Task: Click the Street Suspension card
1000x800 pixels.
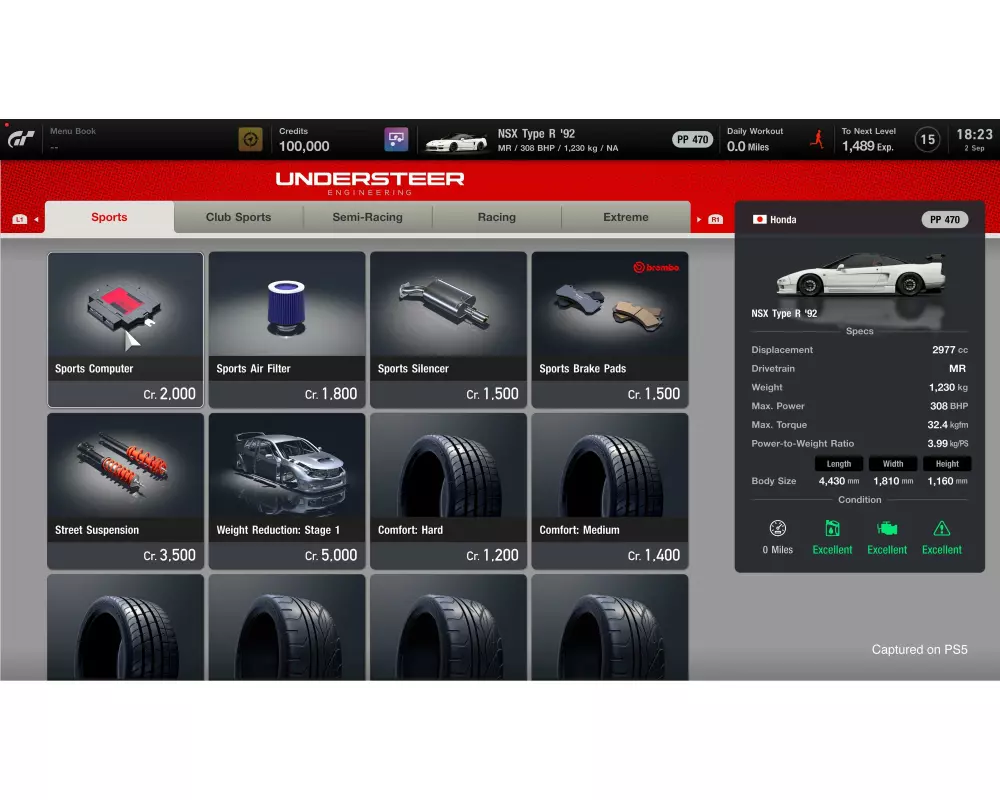Action: point(125,491)
